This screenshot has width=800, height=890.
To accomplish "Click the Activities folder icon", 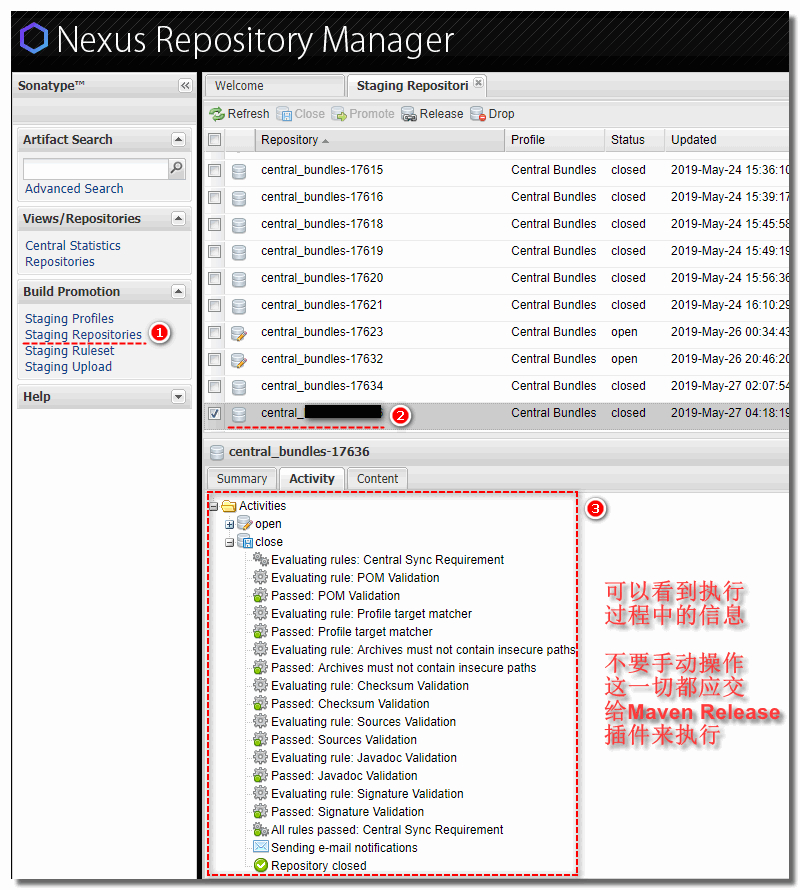I will pos(229,506).
